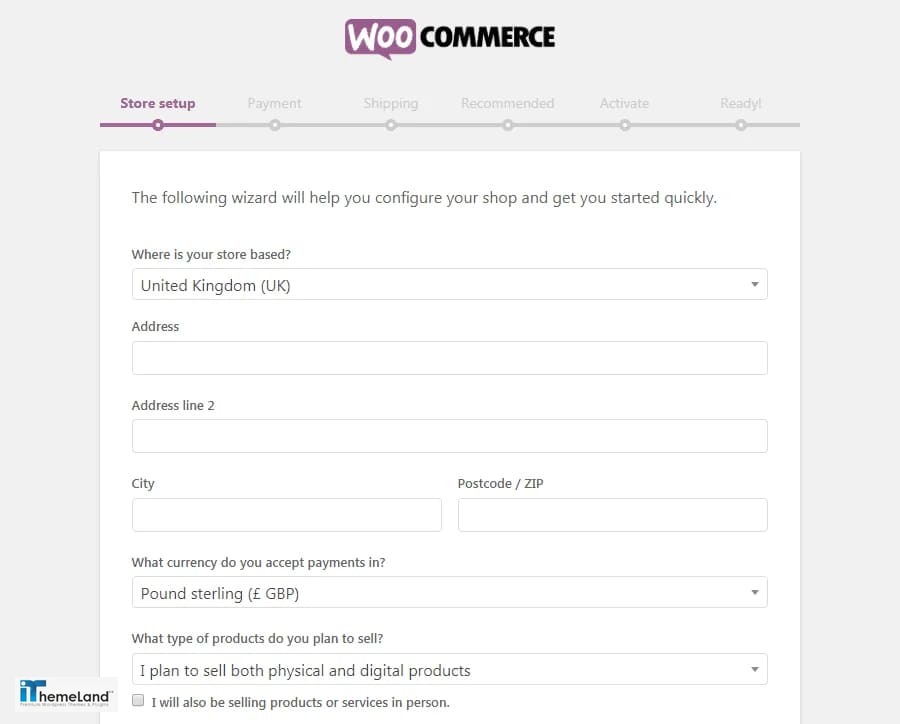Click the Store setup step dot
This screenshot has height=724, width=900.
(x=158, y=125)
